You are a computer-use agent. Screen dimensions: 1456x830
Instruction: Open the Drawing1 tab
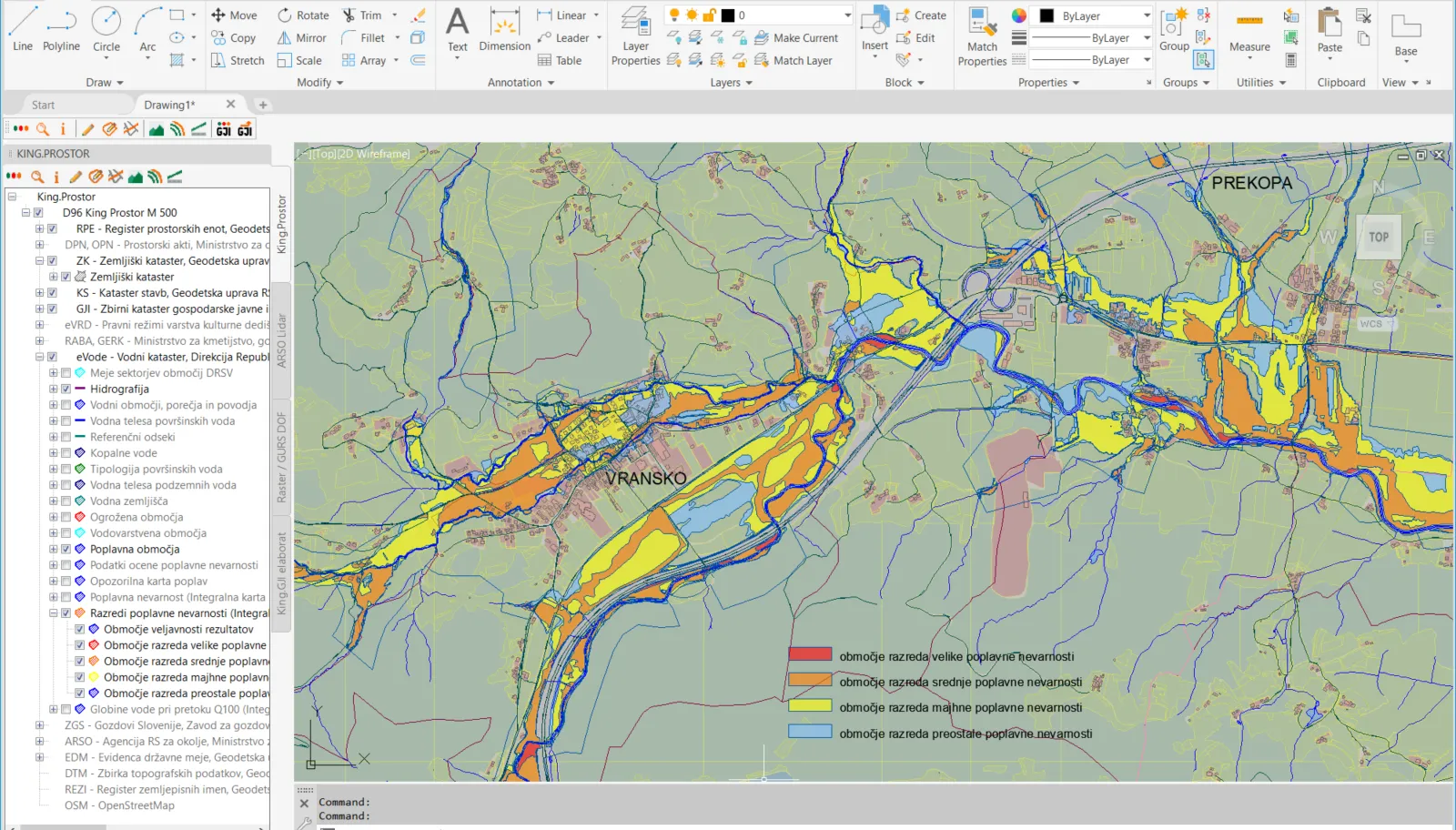169,105
